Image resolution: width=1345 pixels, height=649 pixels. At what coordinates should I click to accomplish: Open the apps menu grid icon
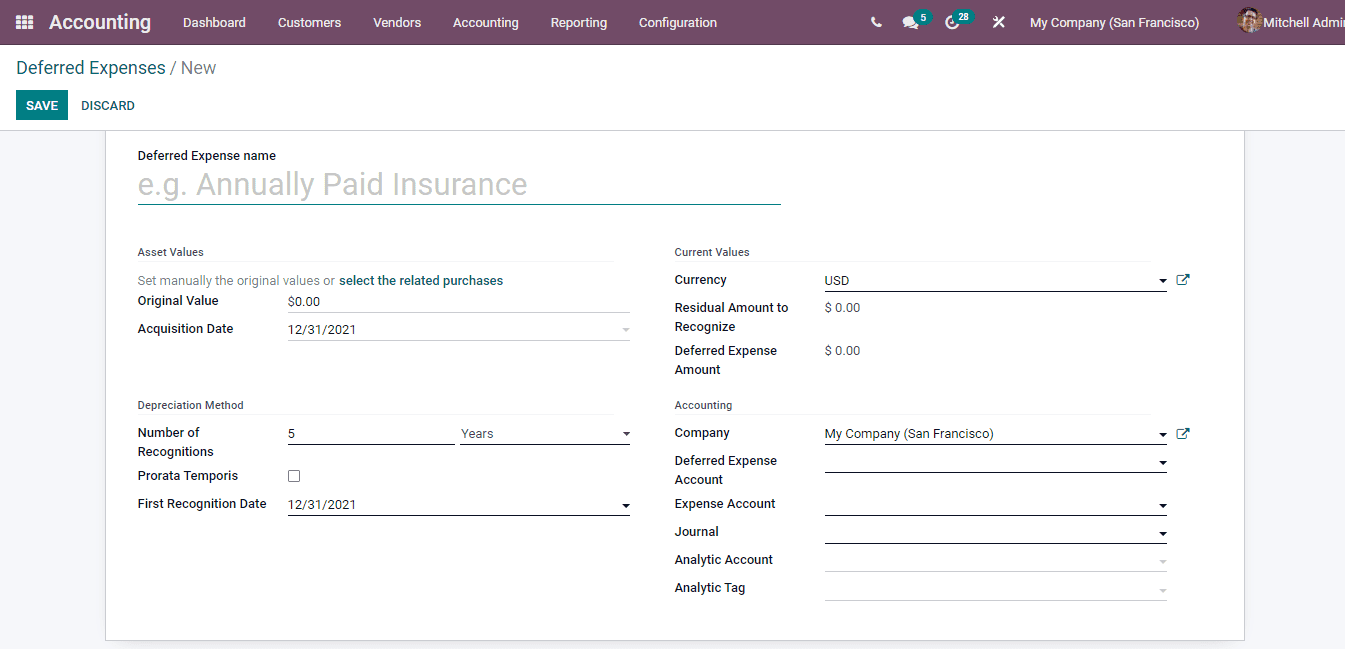22,21
